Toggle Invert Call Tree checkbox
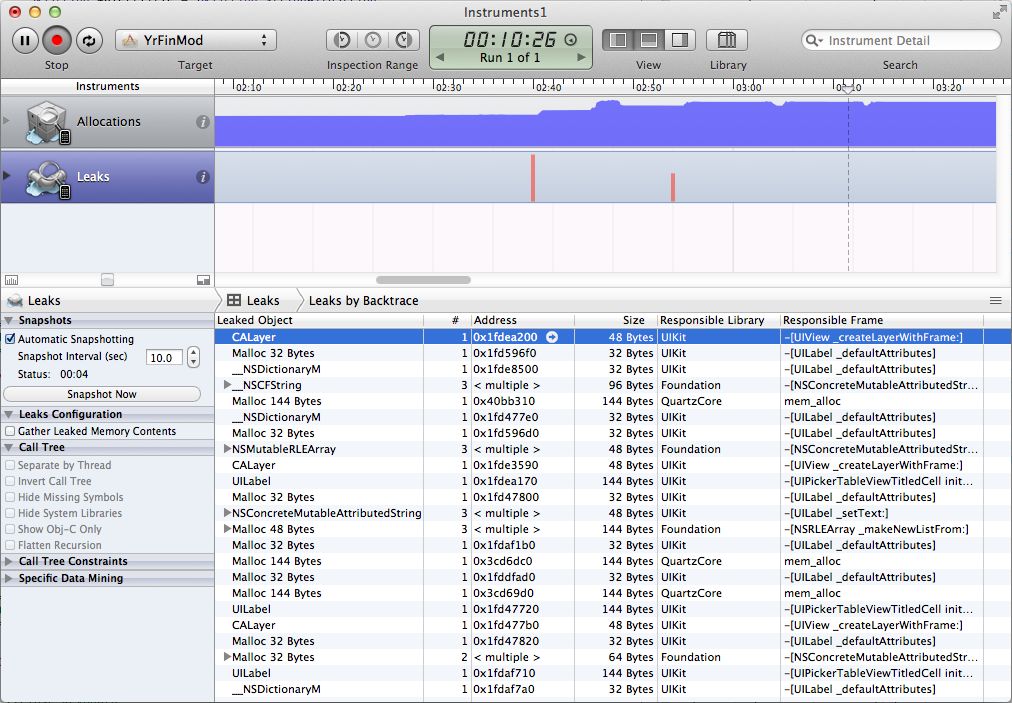Screen dimensions: 1012x703 coord(10,482)
